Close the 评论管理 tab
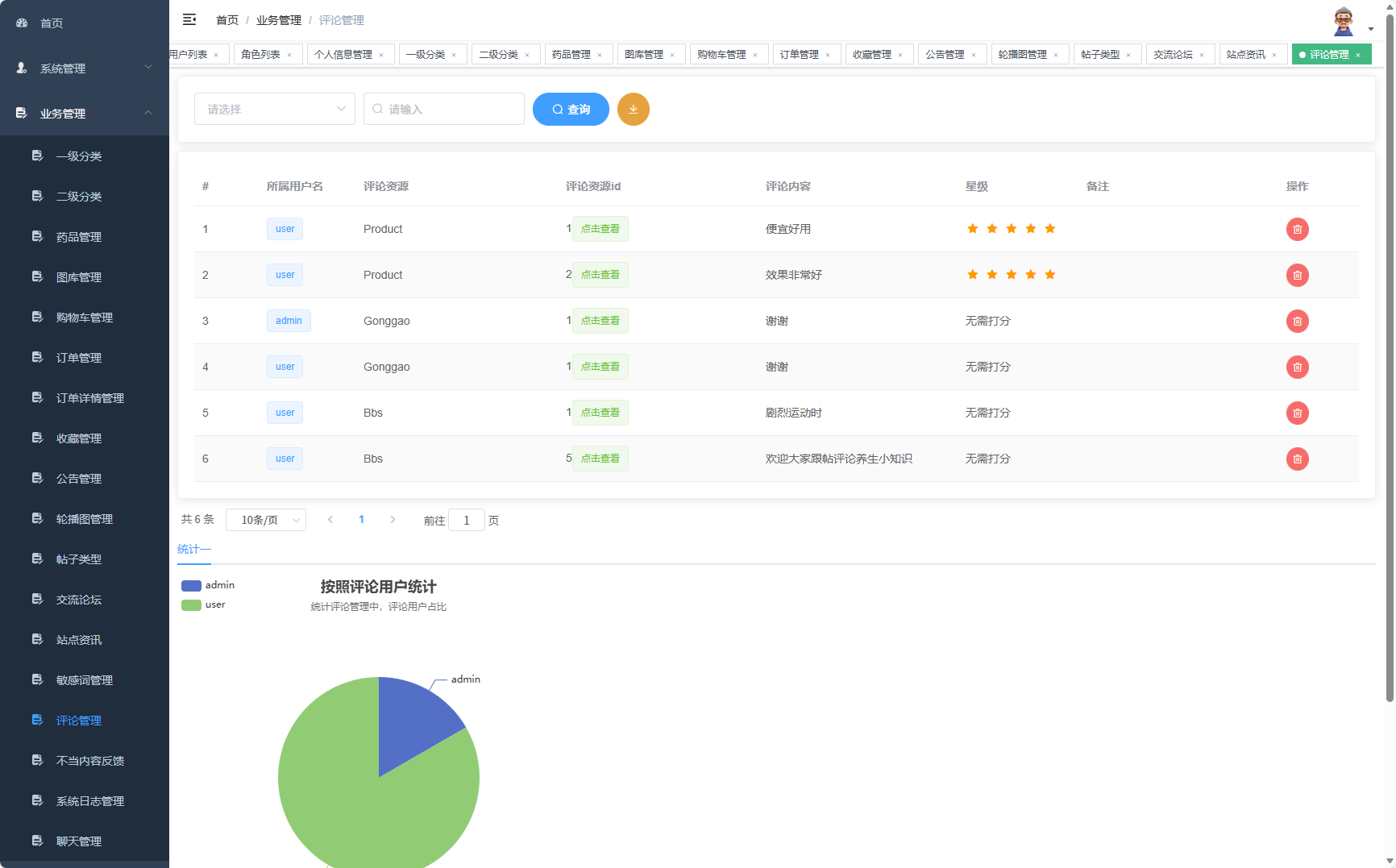This screenshot has height=868, width=1396. tap(1358, 55)
